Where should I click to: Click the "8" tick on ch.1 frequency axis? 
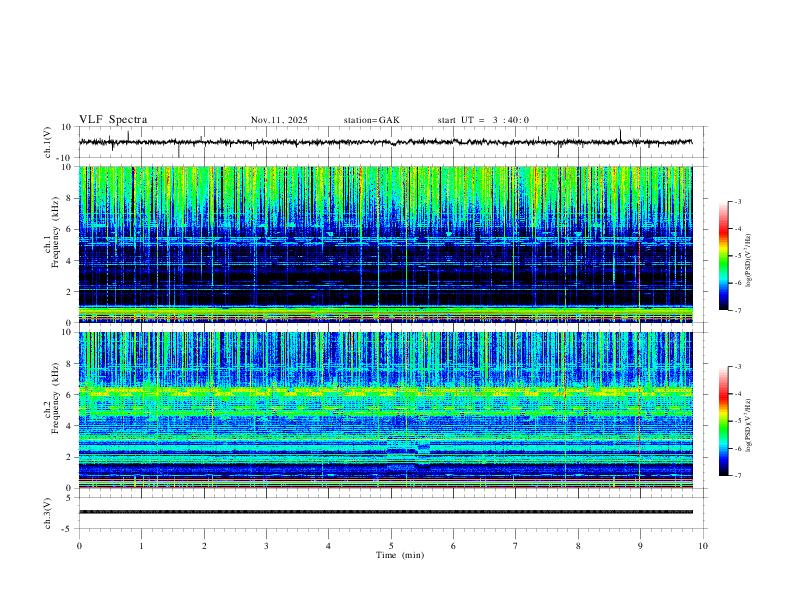(x=70, y=198)
